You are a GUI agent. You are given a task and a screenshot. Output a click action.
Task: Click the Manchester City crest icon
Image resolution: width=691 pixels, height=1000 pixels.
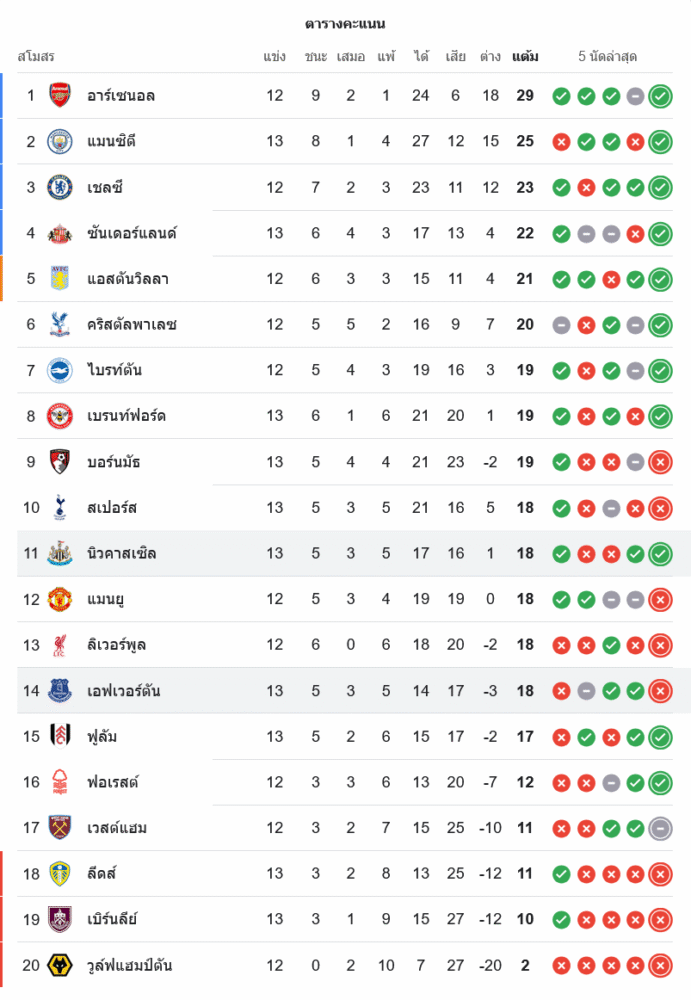60,141
